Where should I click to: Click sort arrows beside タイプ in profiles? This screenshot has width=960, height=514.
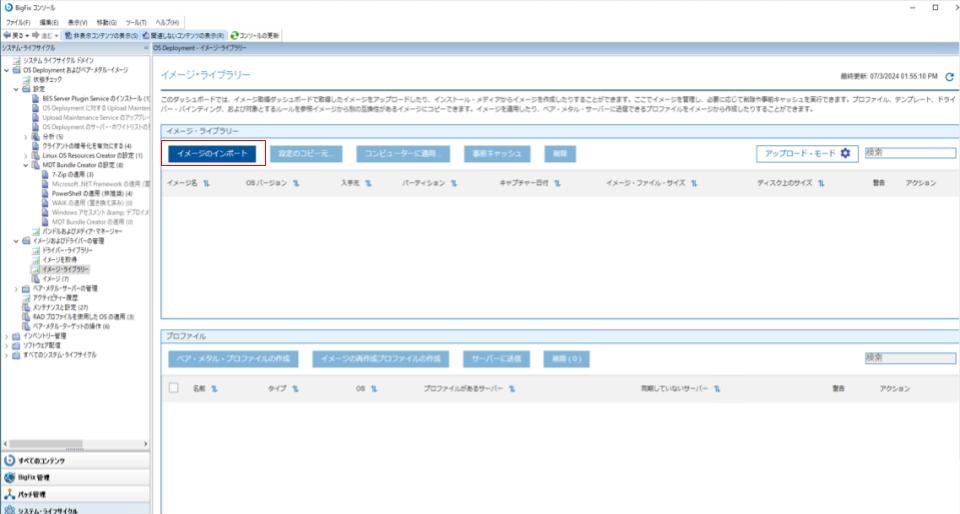295,389
